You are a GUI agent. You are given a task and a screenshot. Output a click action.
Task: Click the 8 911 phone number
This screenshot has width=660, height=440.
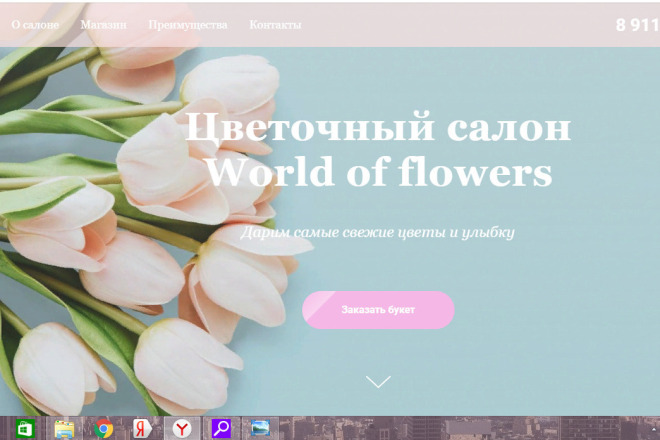point(638,25)
